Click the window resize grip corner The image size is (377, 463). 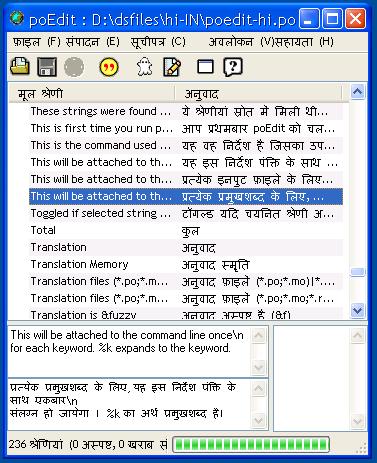point(361,448)
